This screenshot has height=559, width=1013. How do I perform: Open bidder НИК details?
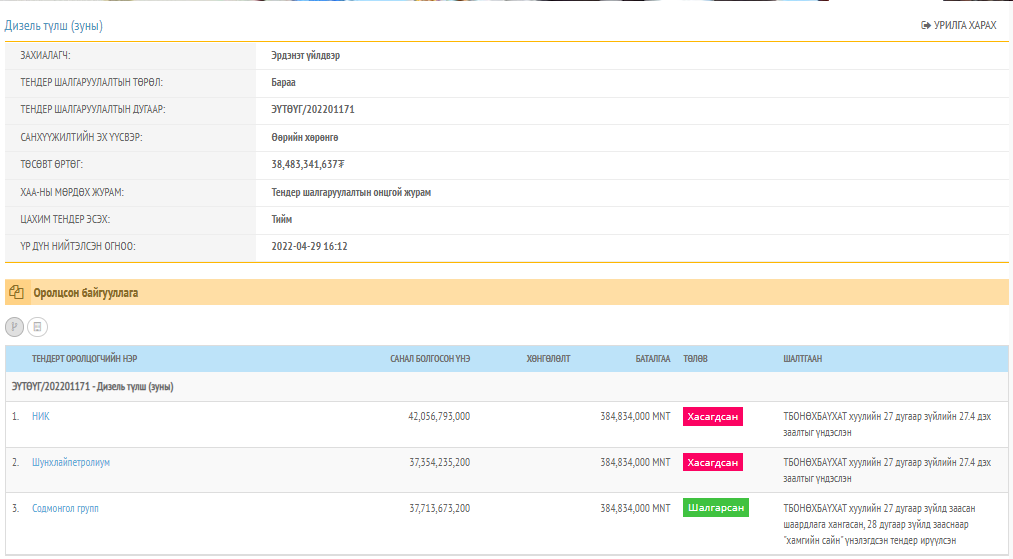41,416
